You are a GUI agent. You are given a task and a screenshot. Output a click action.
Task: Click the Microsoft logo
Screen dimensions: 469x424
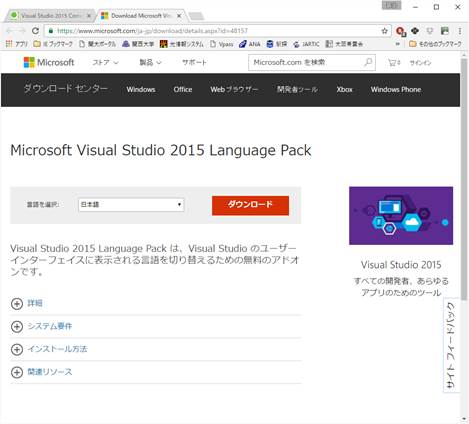point(49,62)
